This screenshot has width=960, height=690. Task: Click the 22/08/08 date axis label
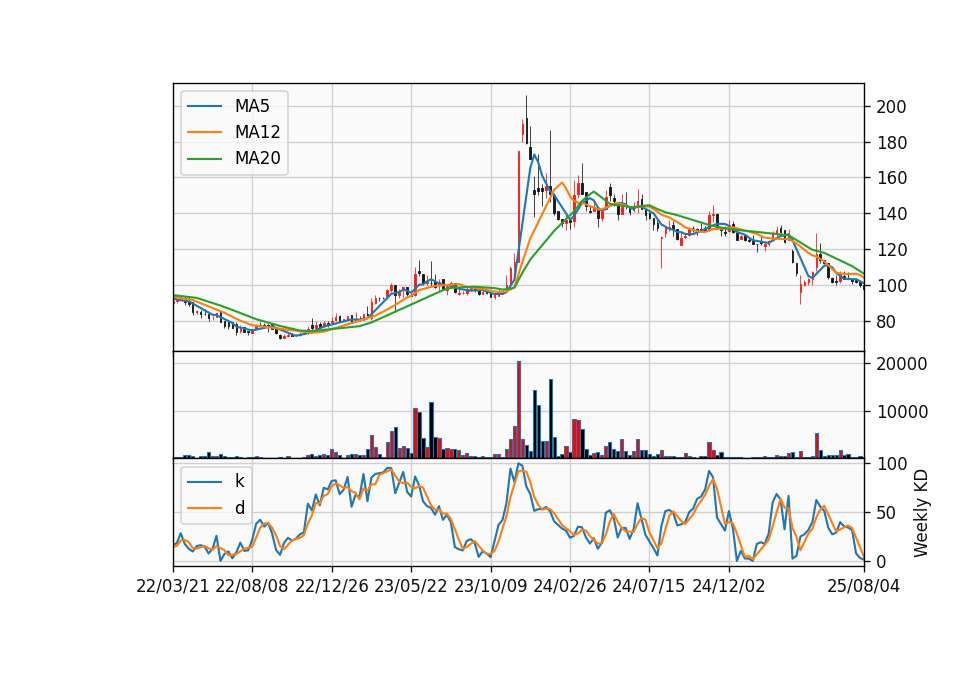252,586
